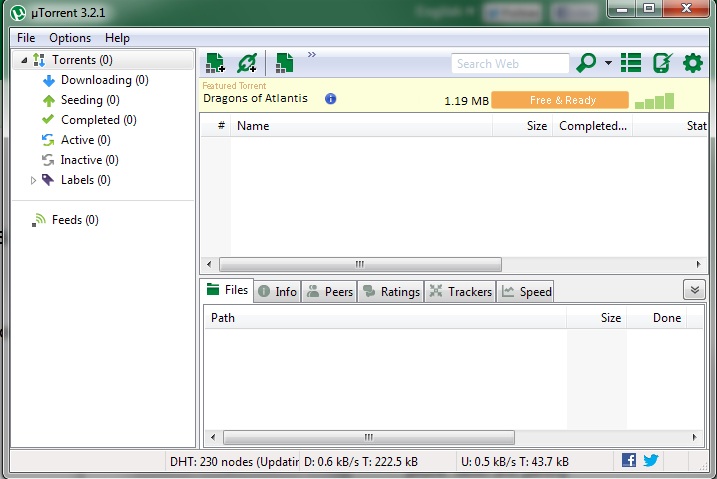Click the DHT: 230 nodes status
Screen dimensions: 717x479
click(234, 462)
